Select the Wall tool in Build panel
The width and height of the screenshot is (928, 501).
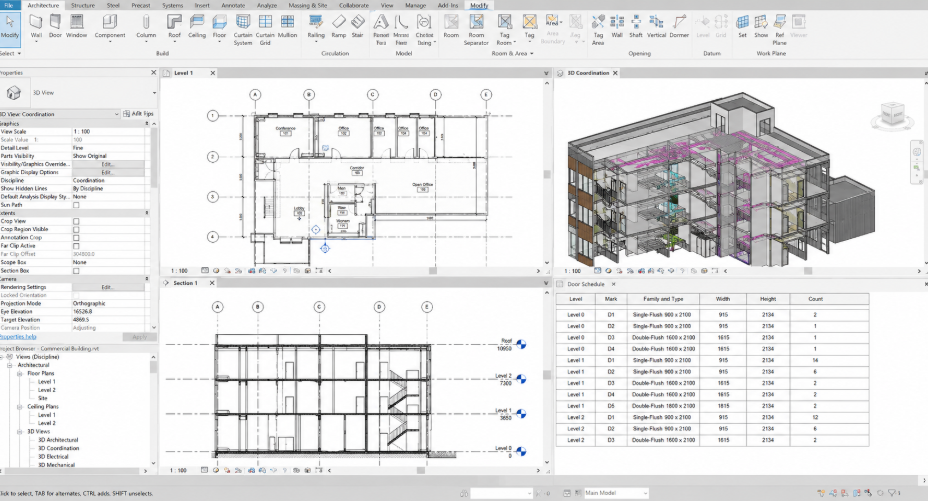pyautogui.click(x=36, y=26)
